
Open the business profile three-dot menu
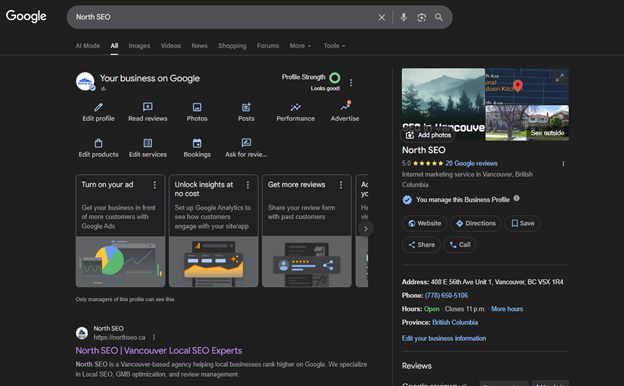(351, 82)
